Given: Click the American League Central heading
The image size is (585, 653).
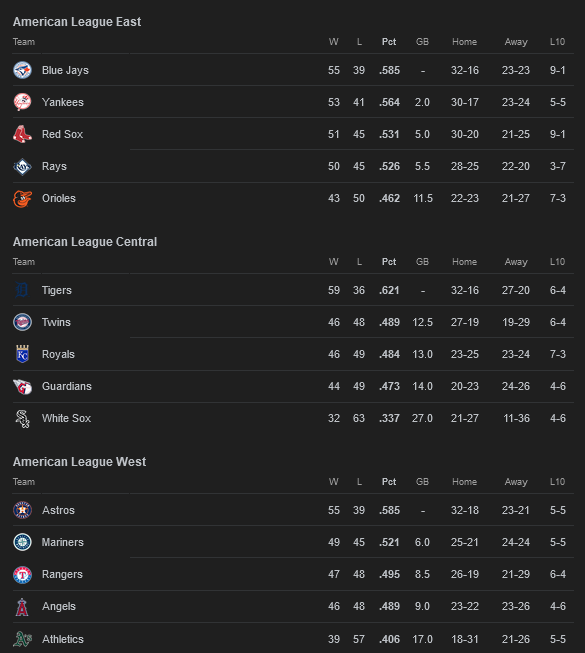Looking at the screenshot, I should point(85,242).
